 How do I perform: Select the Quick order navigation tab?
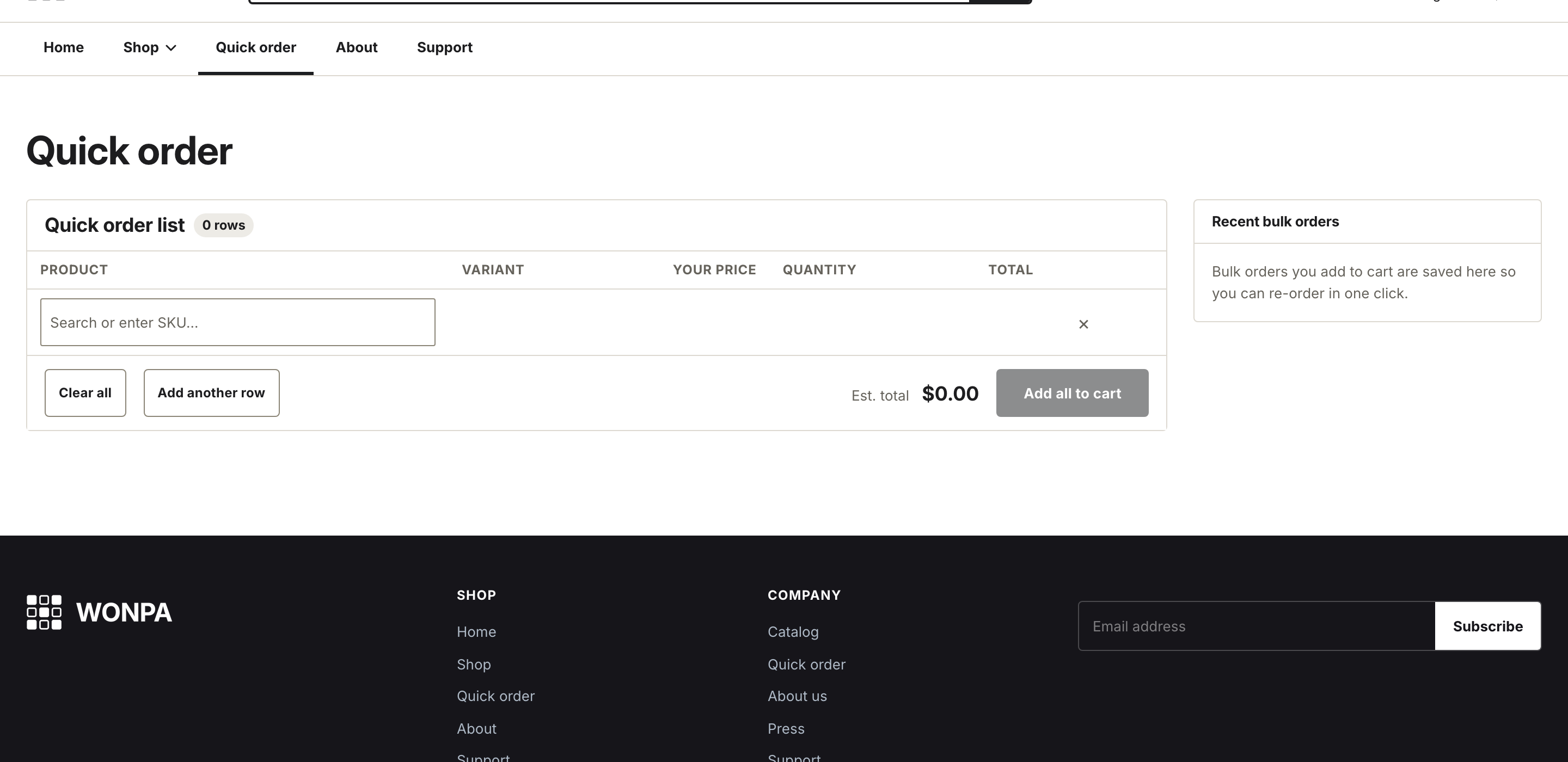pyautogui.click(x=256, y=47)
